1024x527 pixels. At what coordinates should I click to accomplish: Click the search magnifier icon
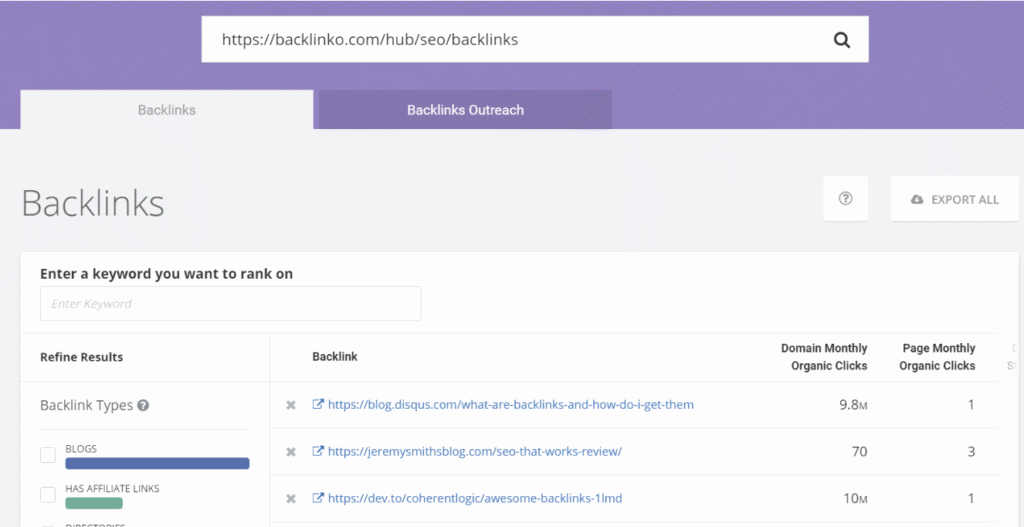coord(842,40)
